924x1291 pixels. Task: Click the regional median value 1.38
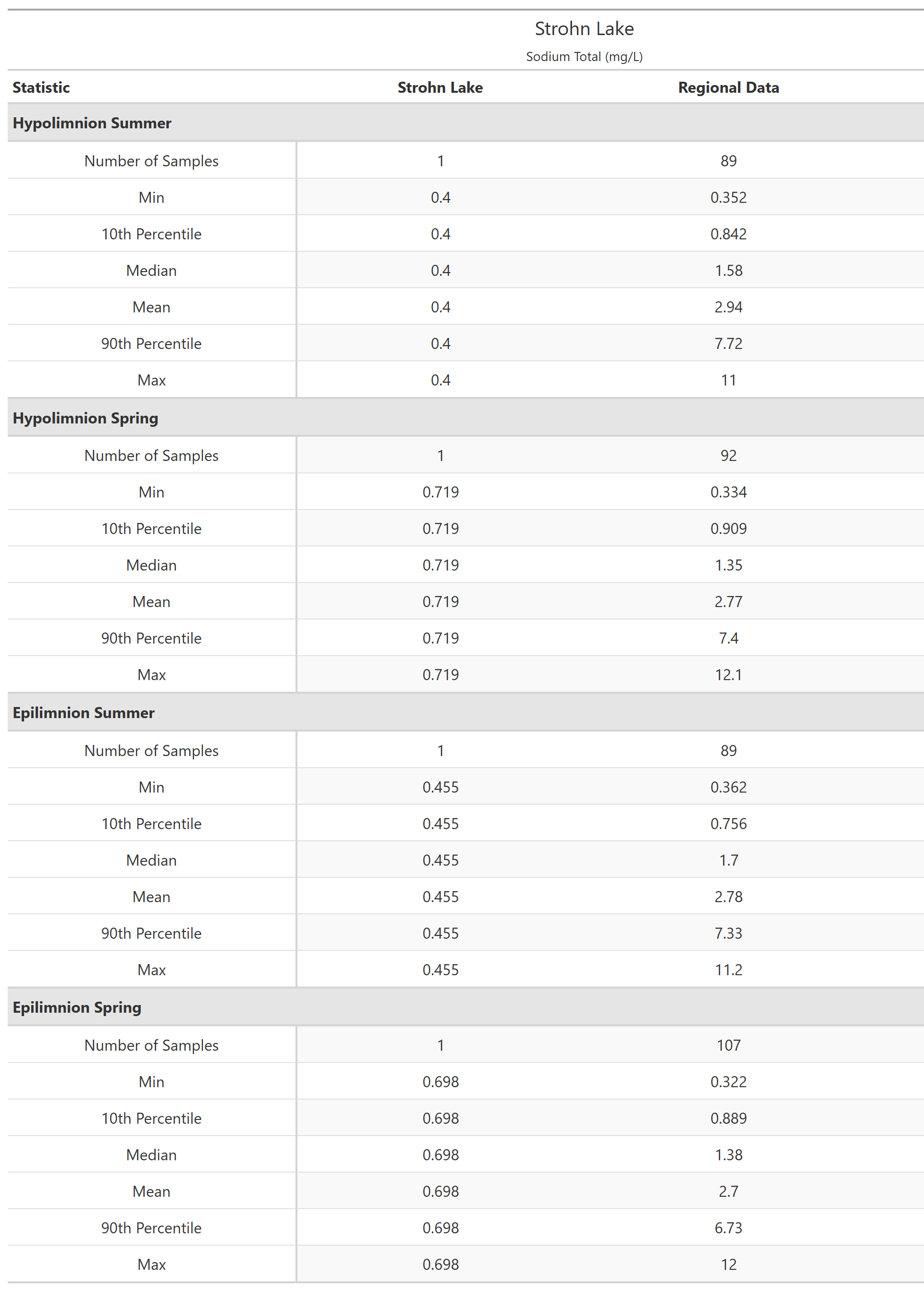click(728, 1155)
